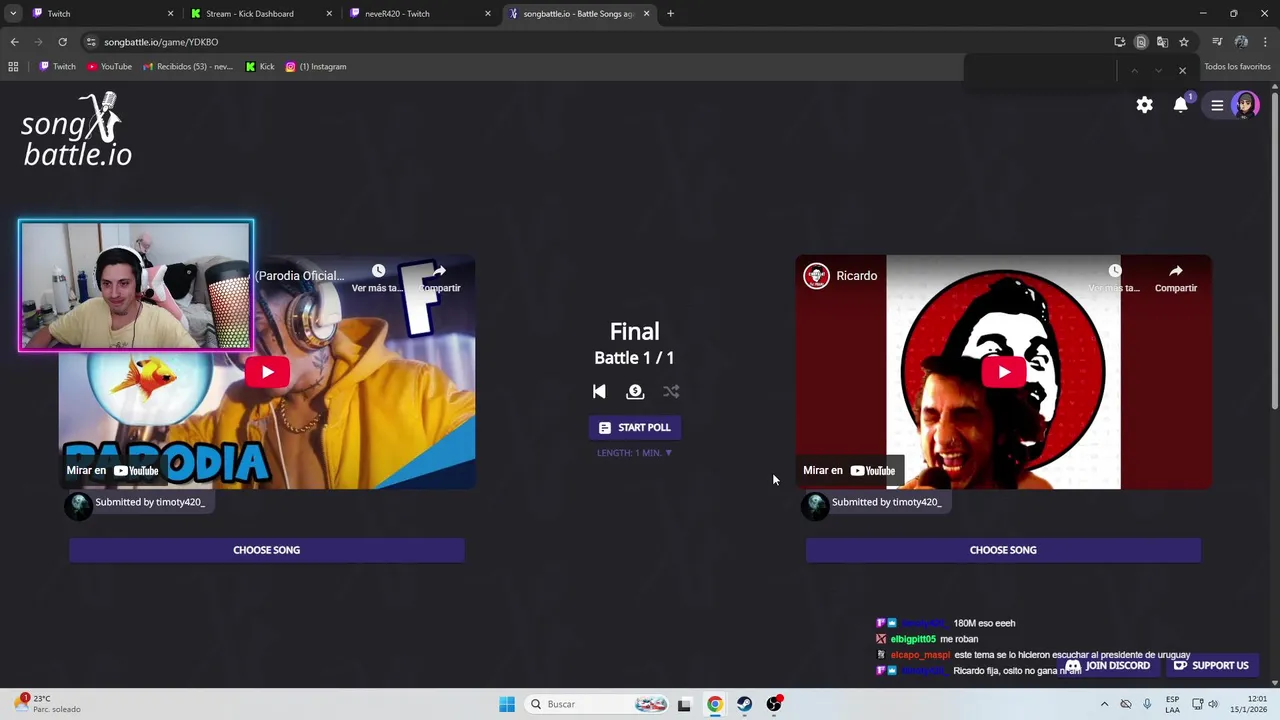The height and width of the screenshot is (720, 1280).
Task: Click the address bar URL
Action: click(x=161, y=42)
